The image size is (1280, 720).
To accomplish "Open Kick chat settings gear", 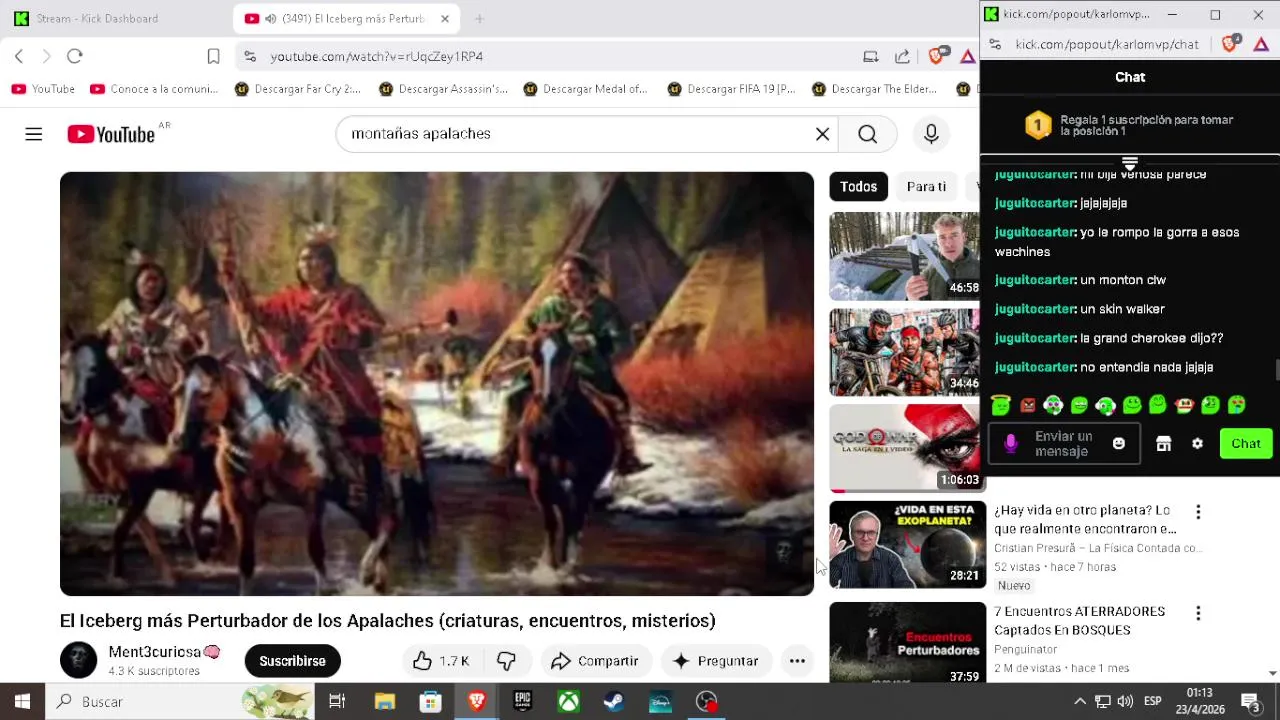I will pos(1197,444).
